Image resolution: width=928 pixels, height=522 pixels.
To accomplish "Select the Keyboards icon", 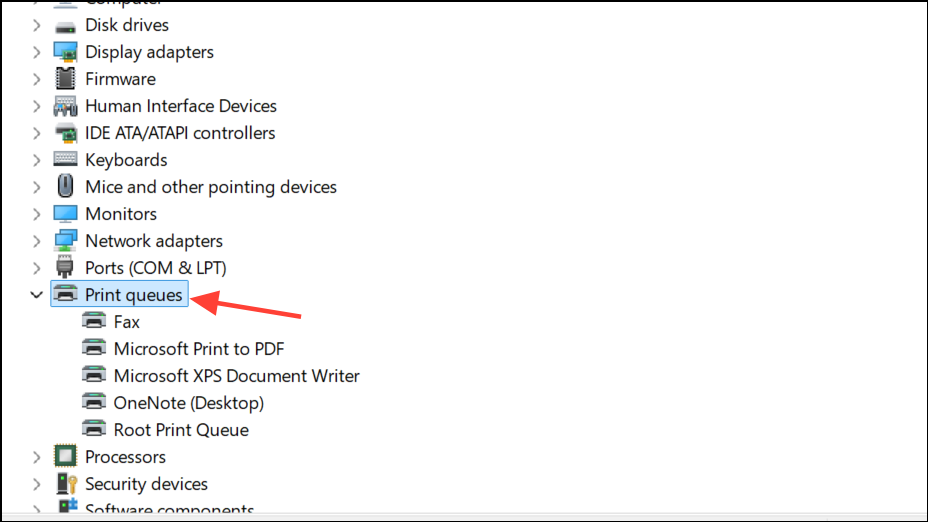I will (x=65, y=160).
